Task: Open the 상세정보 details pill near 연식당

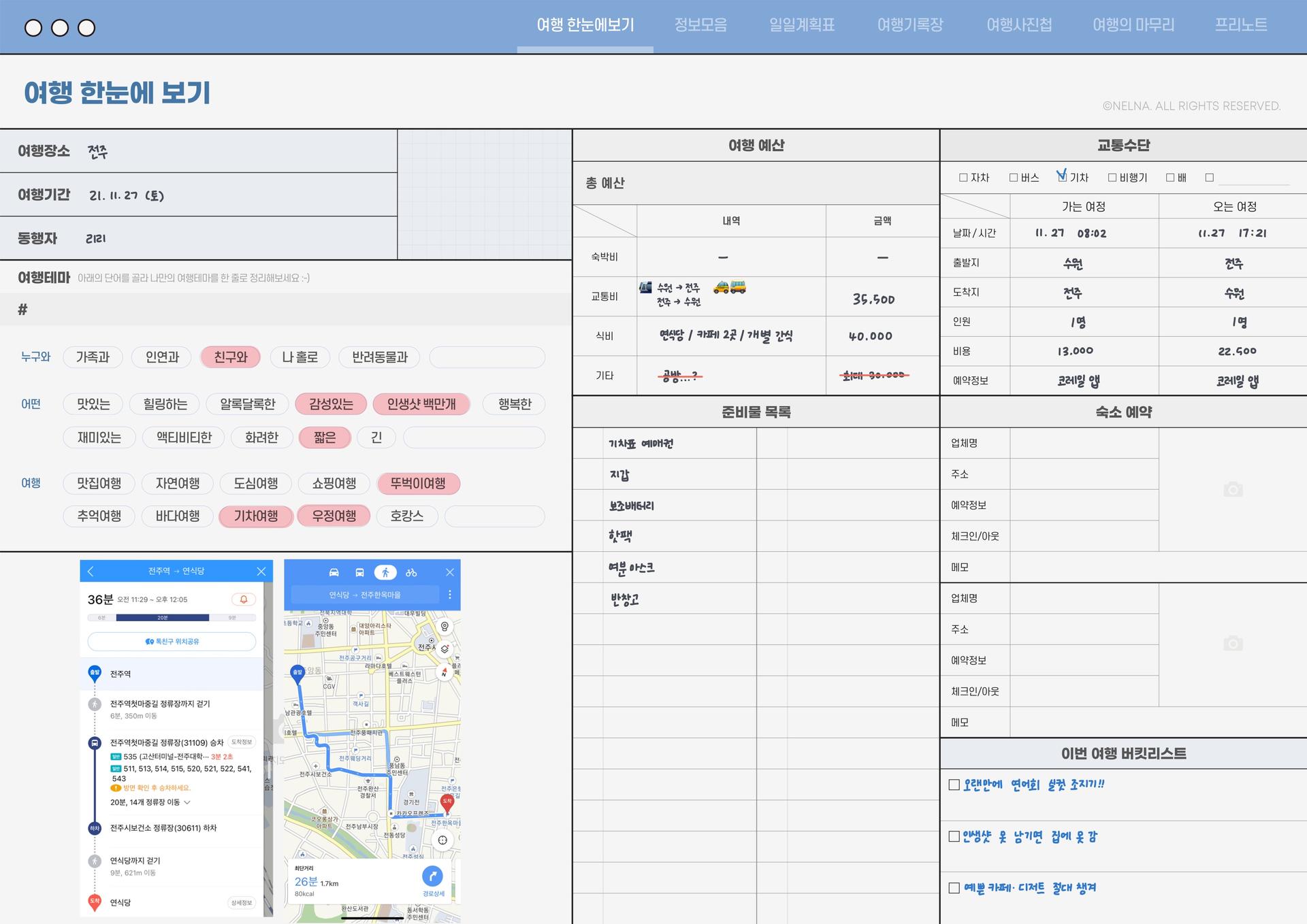Action: (242, 903)
